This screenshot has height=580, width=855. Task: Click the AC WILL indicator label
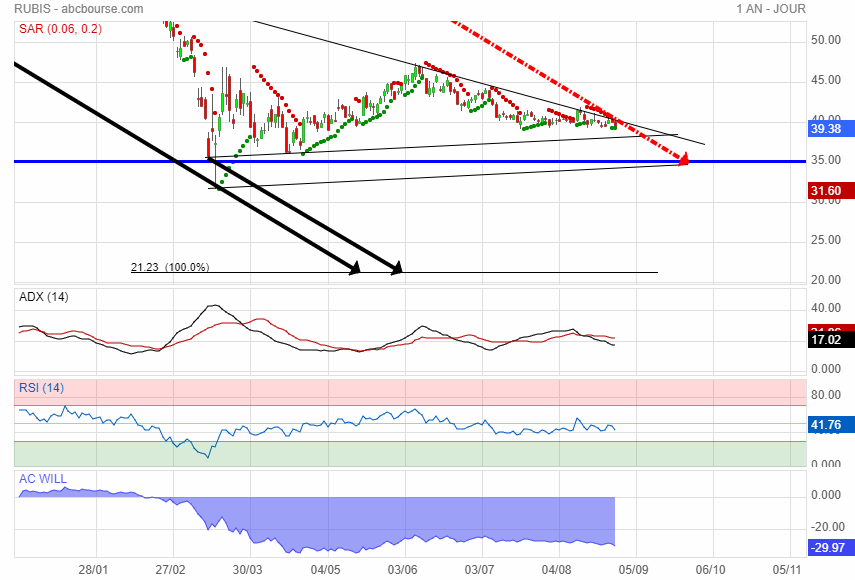click(43, 479)
